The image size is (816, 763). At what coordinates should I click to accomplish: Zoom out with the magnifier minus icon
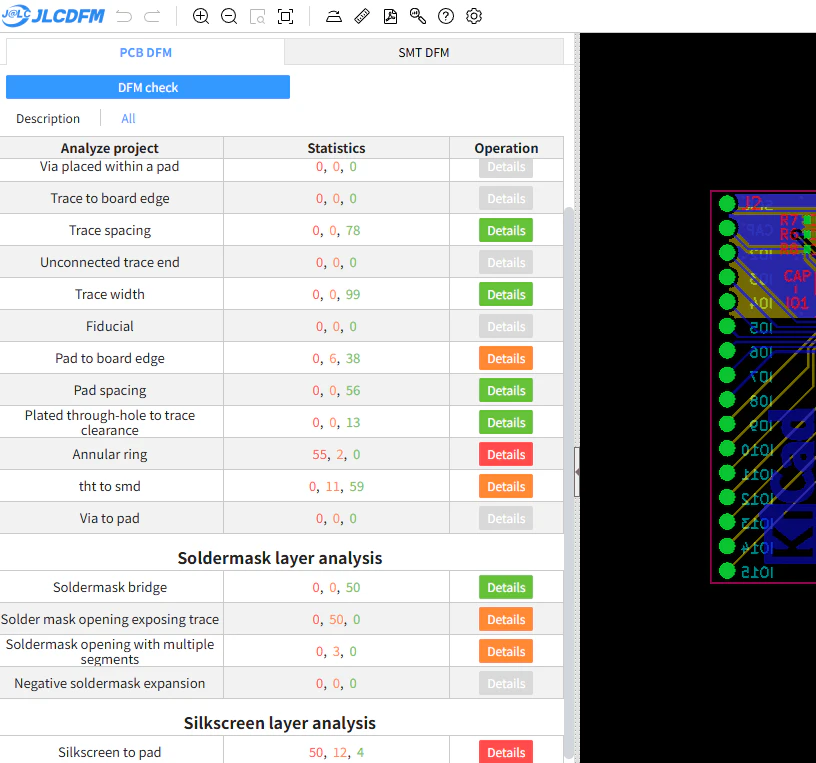229,16
